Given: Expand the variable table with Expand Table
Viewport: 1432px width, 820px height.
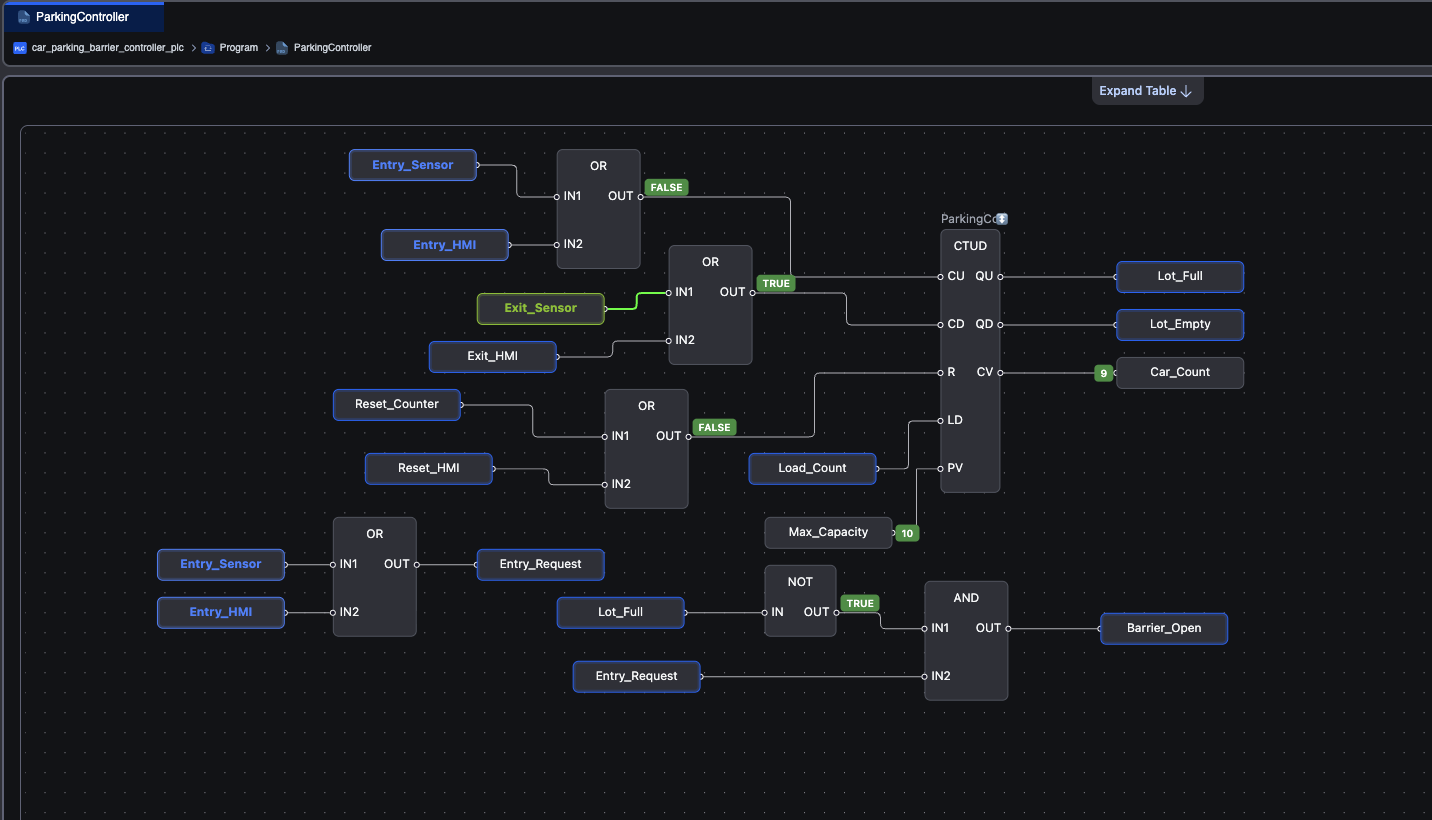Looking at the screenshot, I should (x=1147, y=91).
